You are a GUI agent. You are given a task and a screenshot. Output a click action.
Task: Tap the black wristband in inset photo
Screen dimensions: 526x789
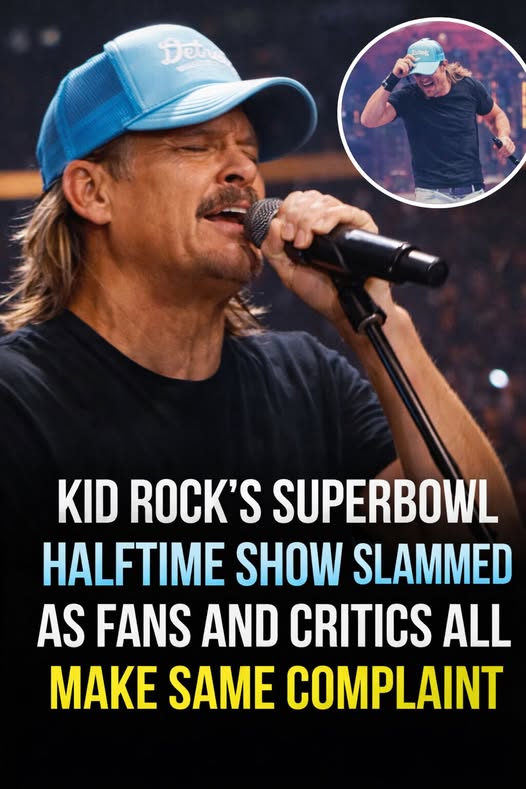pyautogui.click(x=389, y=82)
